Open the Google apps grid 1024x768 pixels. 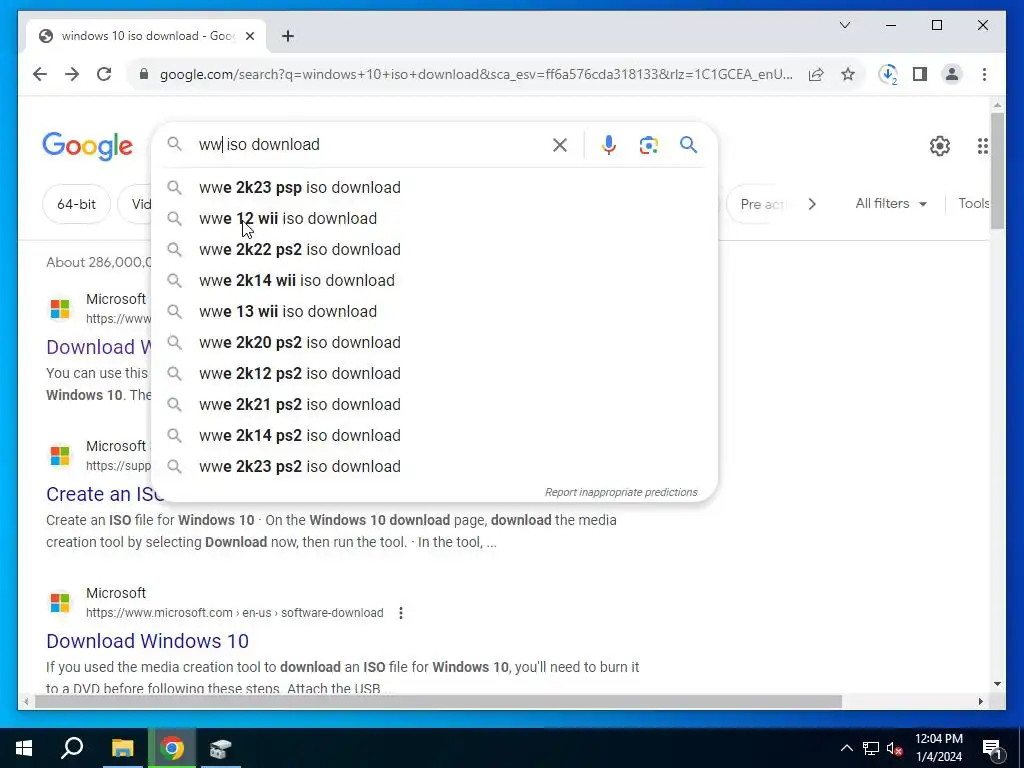click(982, 146)
